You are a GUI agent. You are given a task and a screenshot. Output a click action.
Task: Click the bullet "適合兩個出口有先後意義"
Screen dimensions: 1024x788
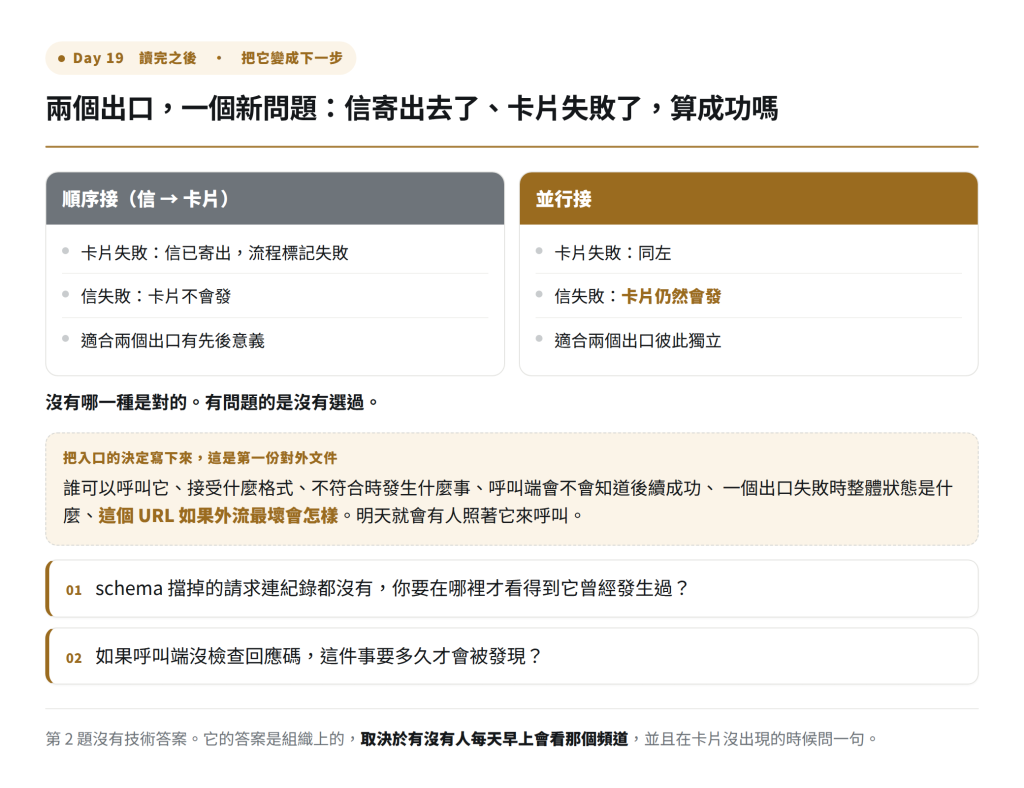(173, 341)
